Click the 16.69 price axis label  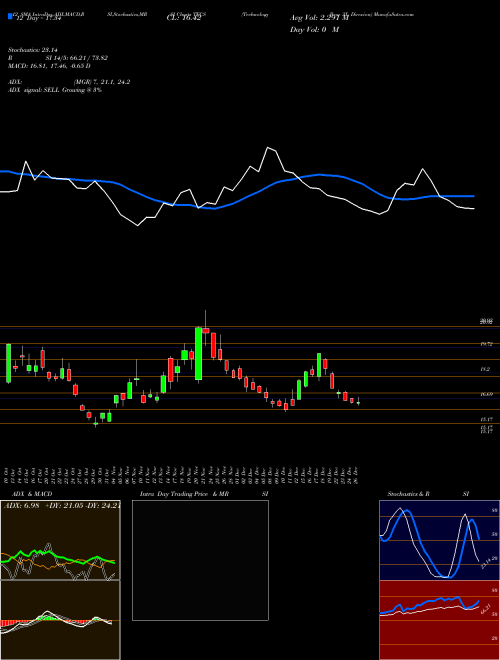coord(487,394)
